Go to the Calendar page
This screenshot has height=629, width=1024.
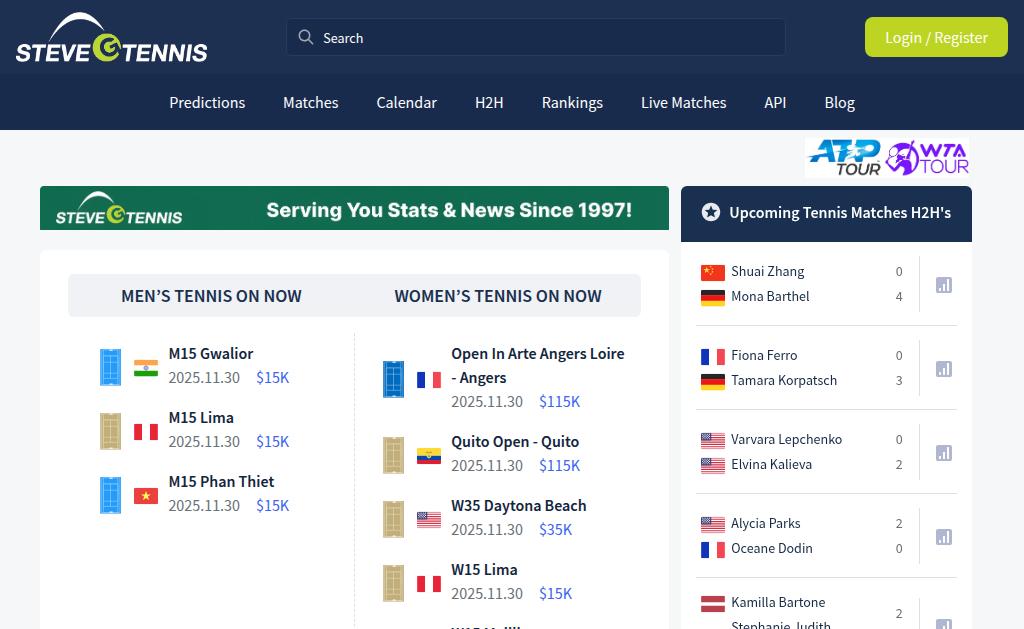click(x=406, y=103)
